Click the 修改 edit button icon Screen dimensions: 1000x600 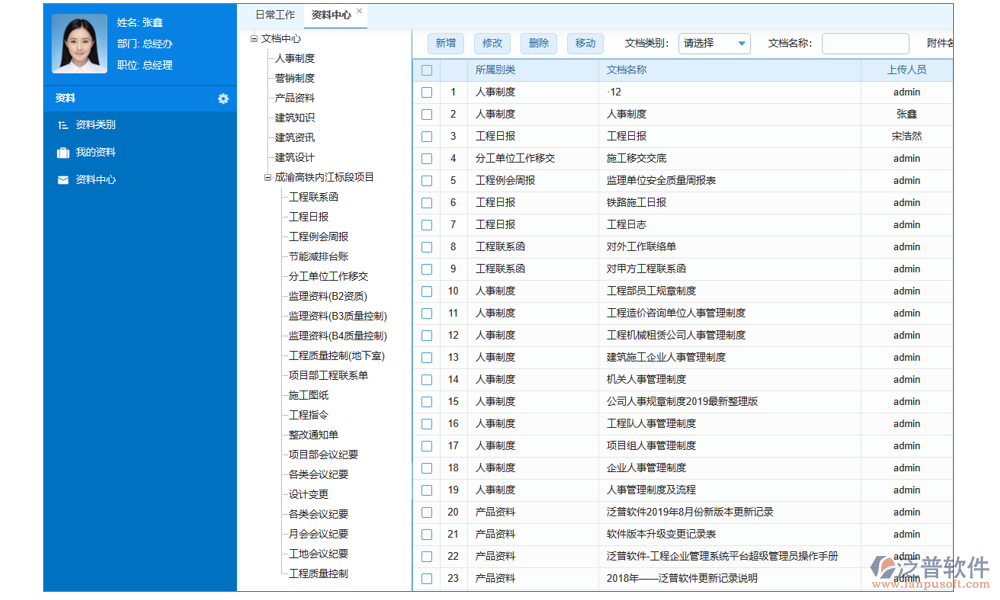(491, 43)
